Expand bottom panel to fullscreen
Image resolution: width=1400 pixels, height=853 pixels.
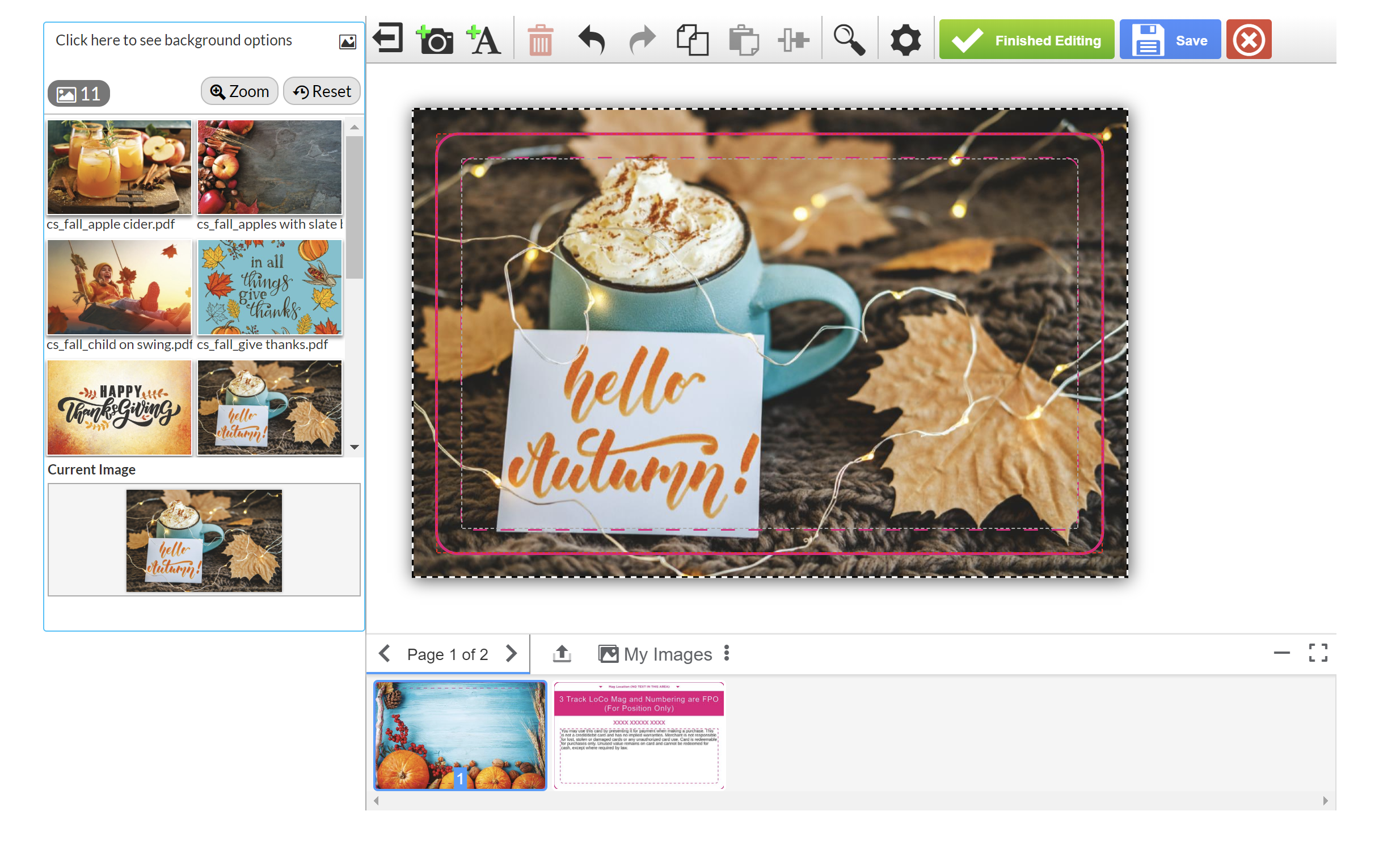point(1318,653)
